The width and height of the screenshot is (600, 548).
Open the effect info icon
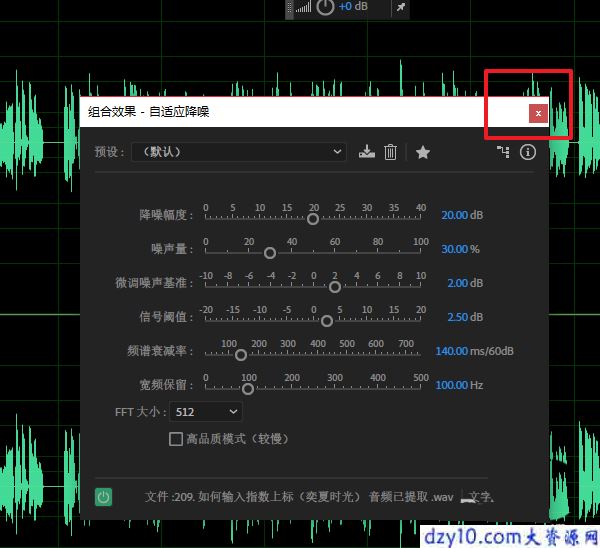[x=528, y=152]
